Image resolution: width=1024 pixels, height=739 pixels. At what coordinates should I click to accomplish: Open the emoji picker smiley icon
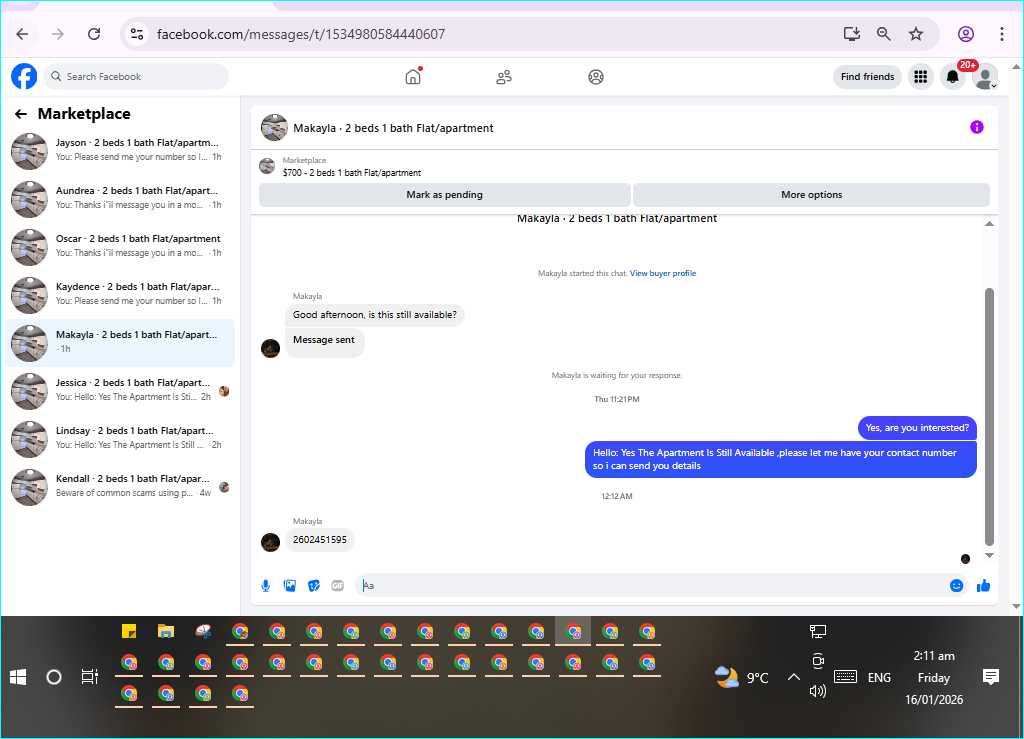tap(956, 586)
